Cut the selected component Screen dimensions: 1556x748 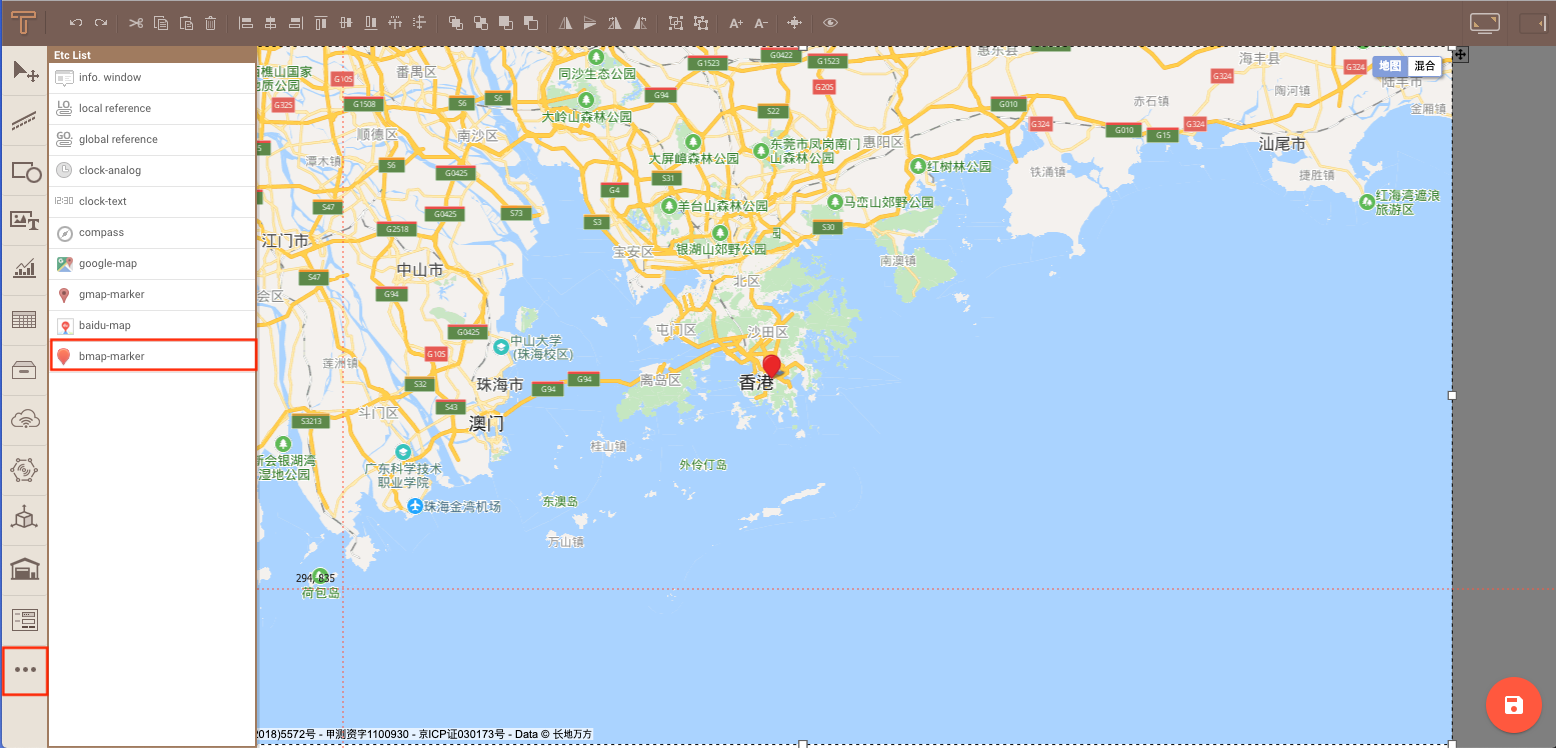tap(136, 22)
